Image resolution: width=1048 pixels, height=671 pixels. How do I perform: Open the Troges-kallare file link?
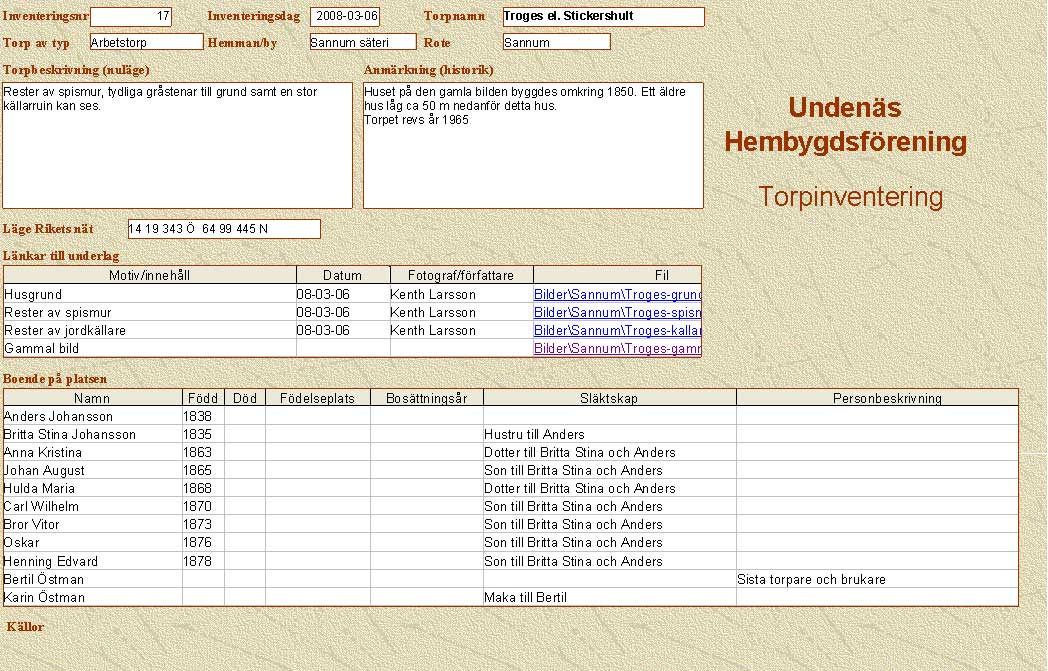[617, 331]
